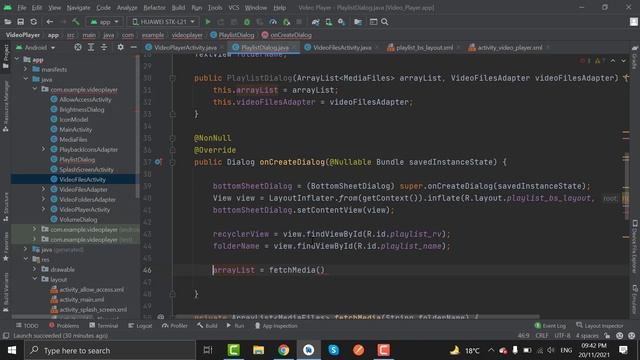Open the VCS menu
The image size is (640, 360).
coord(233,8)
